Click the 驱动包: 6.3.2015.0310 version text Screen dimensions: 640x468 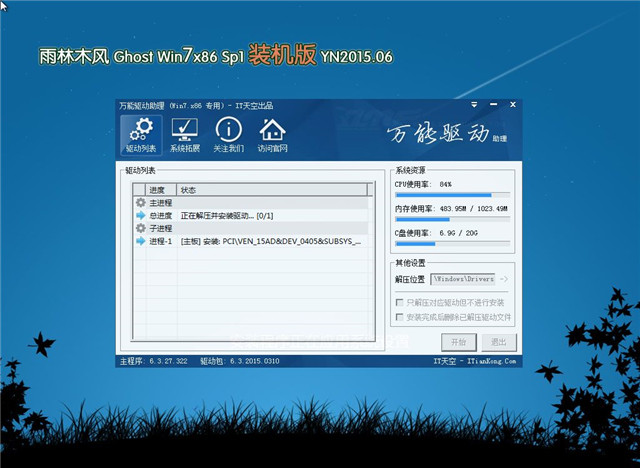point(240,361)
